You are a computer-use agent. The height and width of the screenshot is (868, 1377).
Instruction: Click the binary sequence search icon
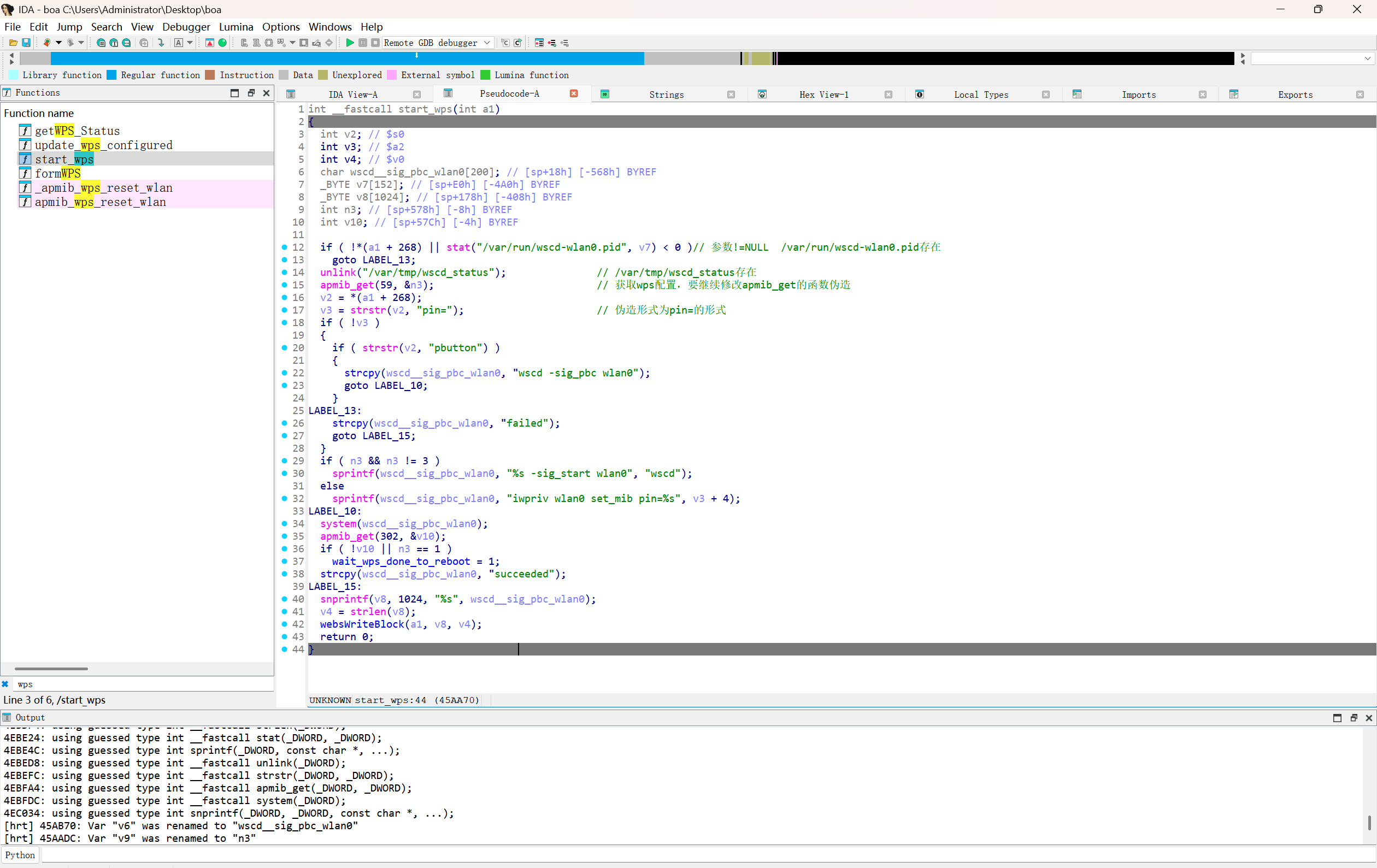point(127,43)
